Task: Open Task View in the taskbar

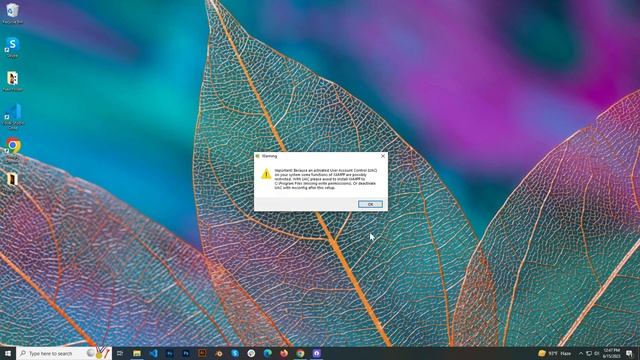Action: (120, 353)
